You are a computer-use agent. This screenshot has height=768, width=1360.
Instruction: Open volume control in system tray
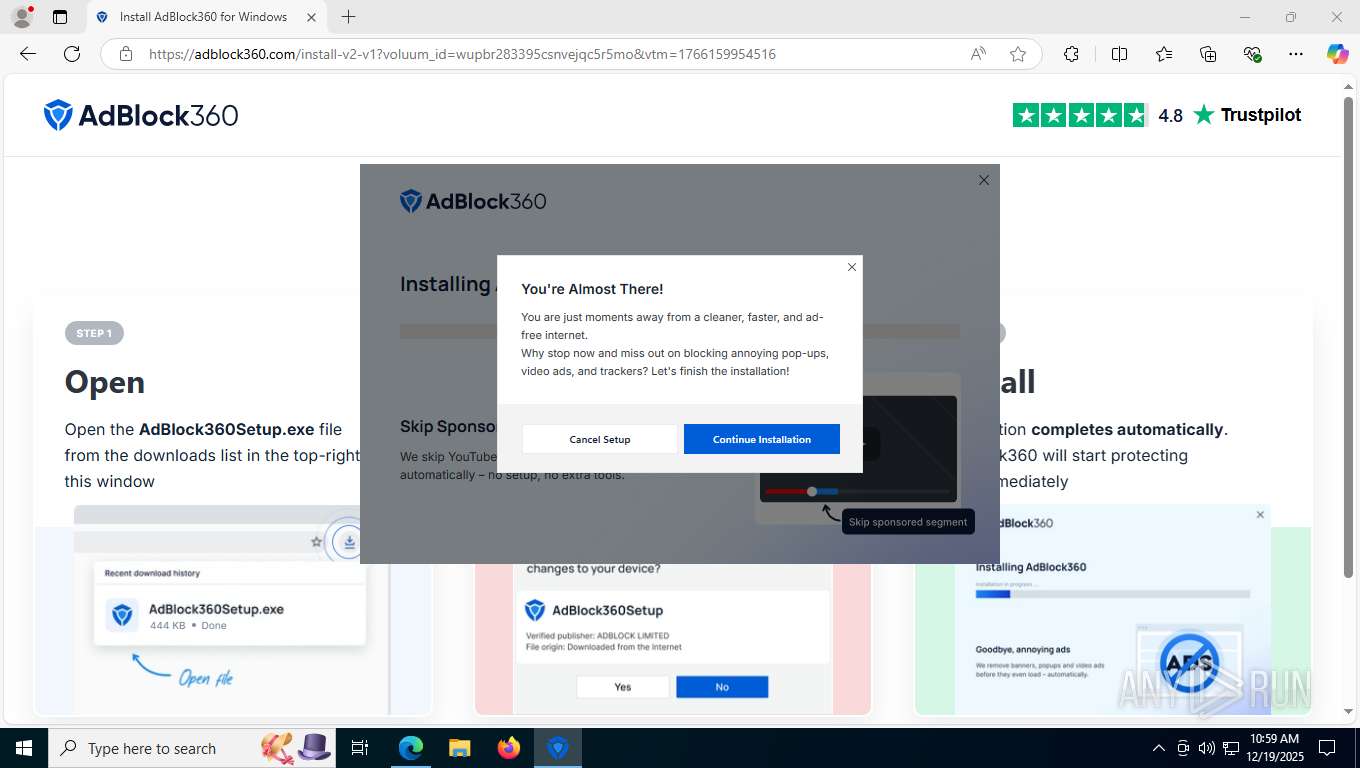[x=1207, y=748]
